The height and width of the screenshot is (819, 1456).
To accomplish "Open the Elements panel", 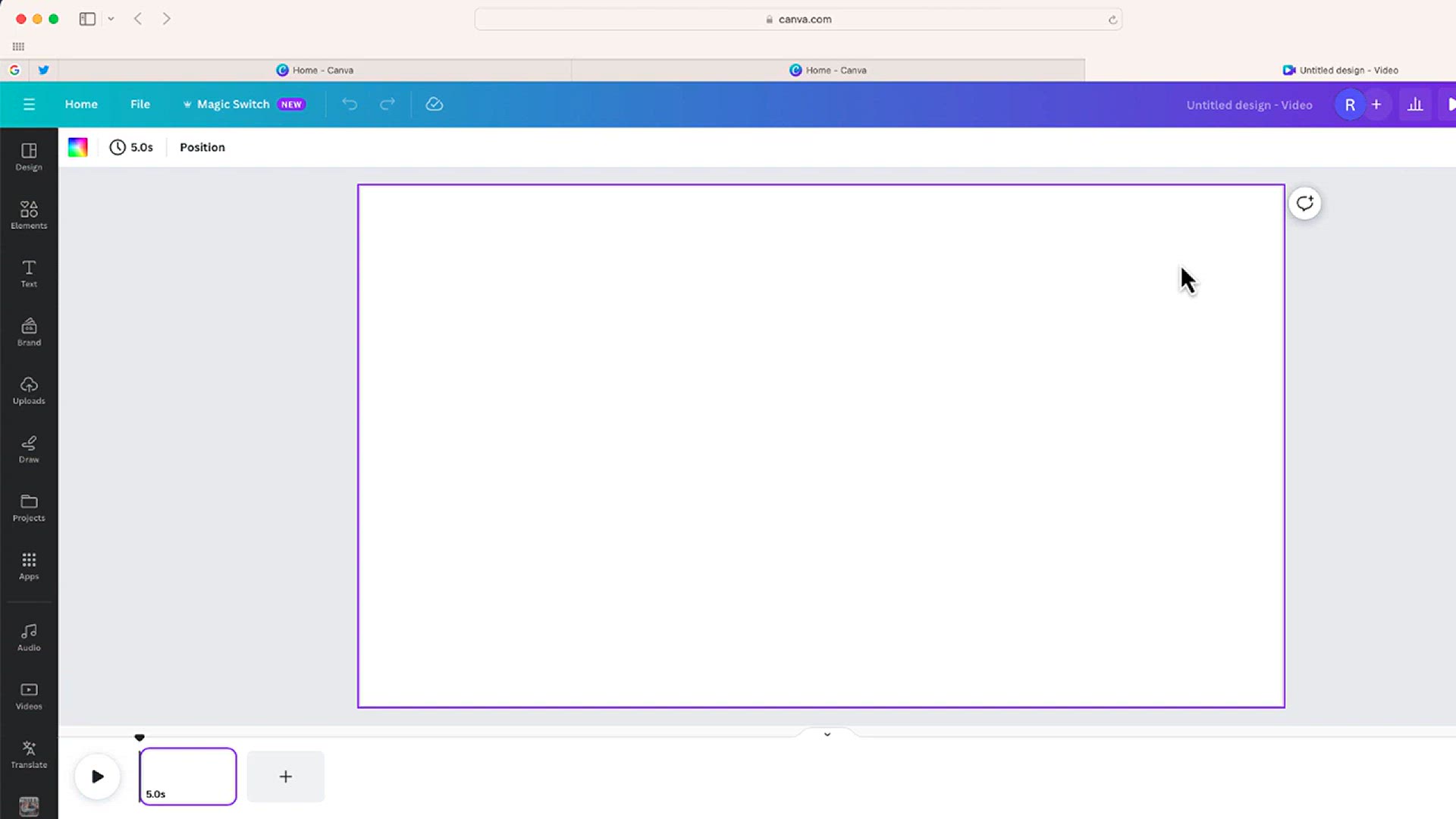I will point(29,215).
